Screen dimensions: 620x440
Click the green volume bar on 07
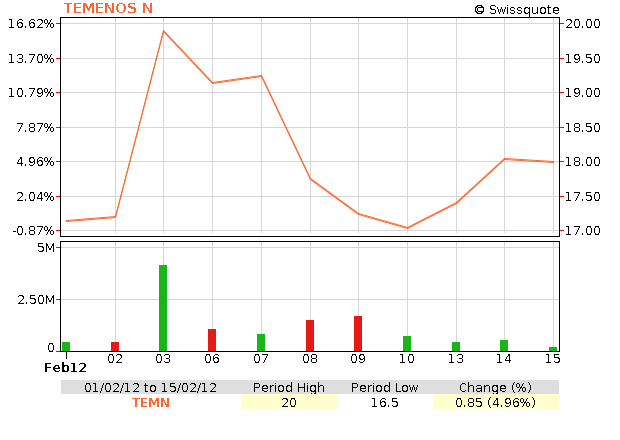pyautogui.click(x=261, y=342)
